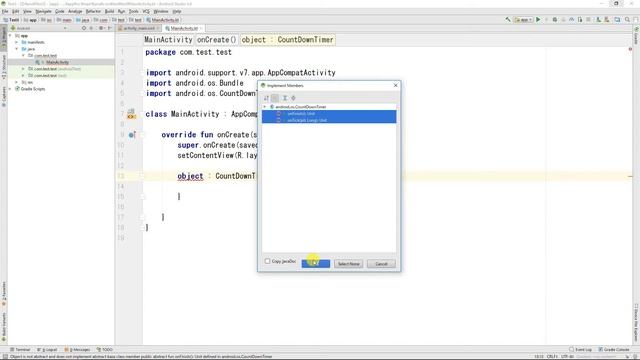
Task: Open the Navigate menu
Action: [43, 11]
